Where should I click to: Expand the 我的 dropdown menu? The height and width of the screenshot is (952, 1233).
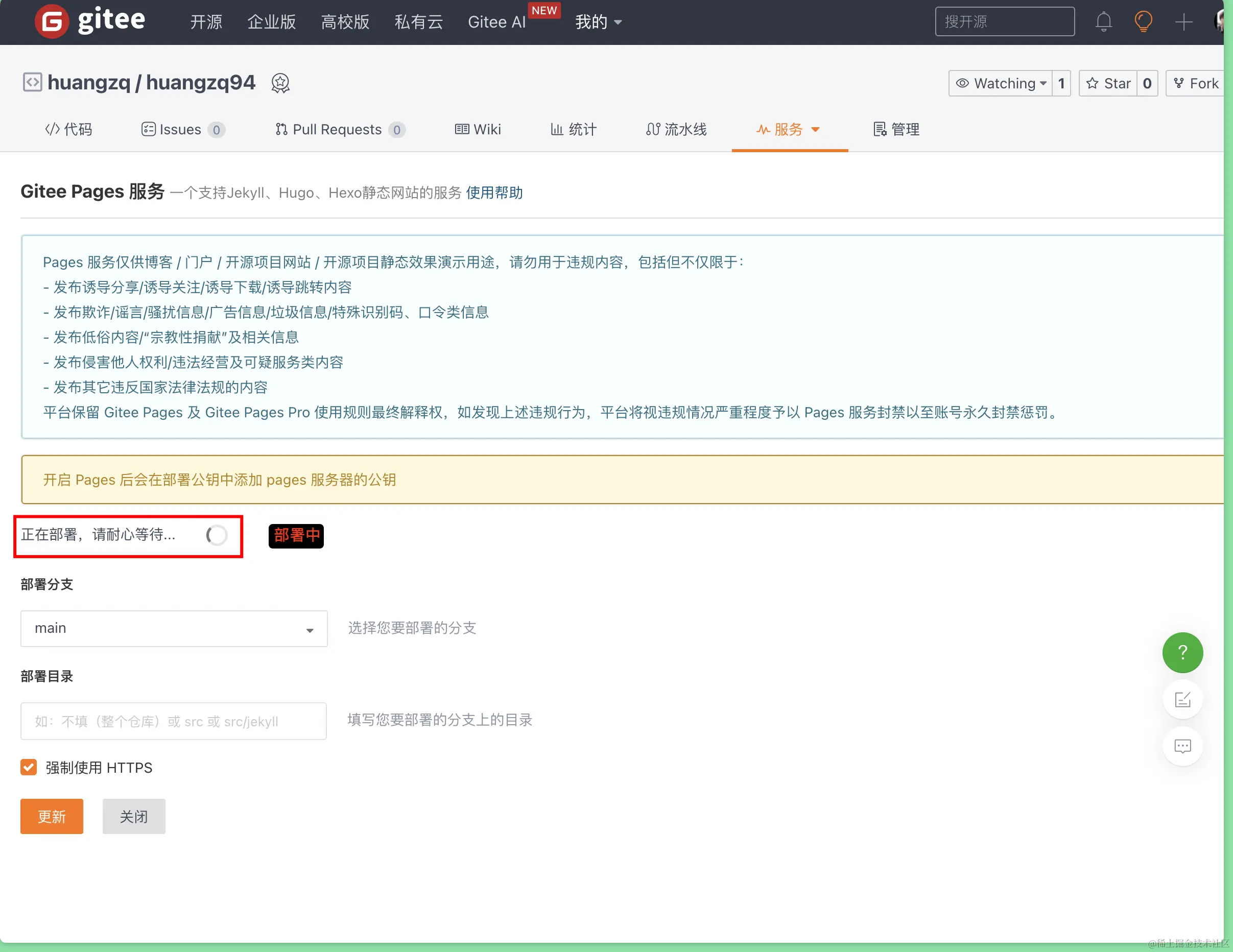click(599, 22)
